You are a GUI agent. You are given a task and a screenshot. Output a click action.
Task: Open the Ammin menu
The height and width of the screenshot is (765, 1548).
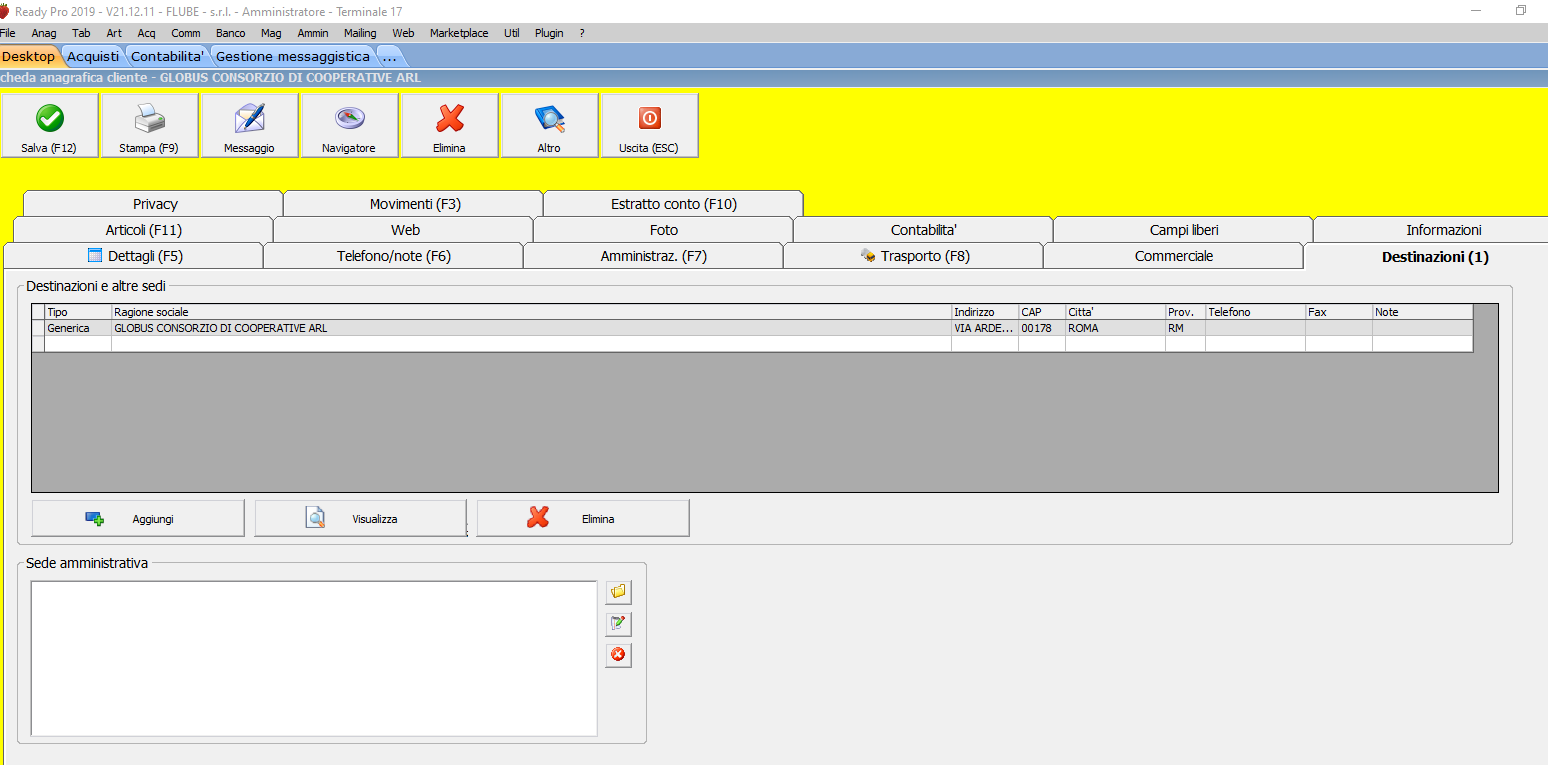pos(313,33)
